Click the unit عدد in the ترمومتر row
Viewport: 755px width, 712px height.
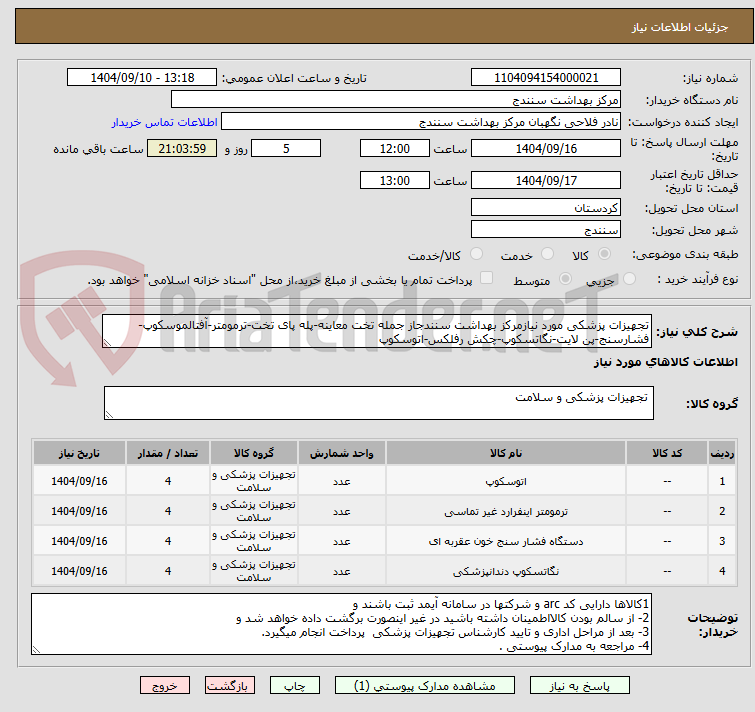point(341,511)
